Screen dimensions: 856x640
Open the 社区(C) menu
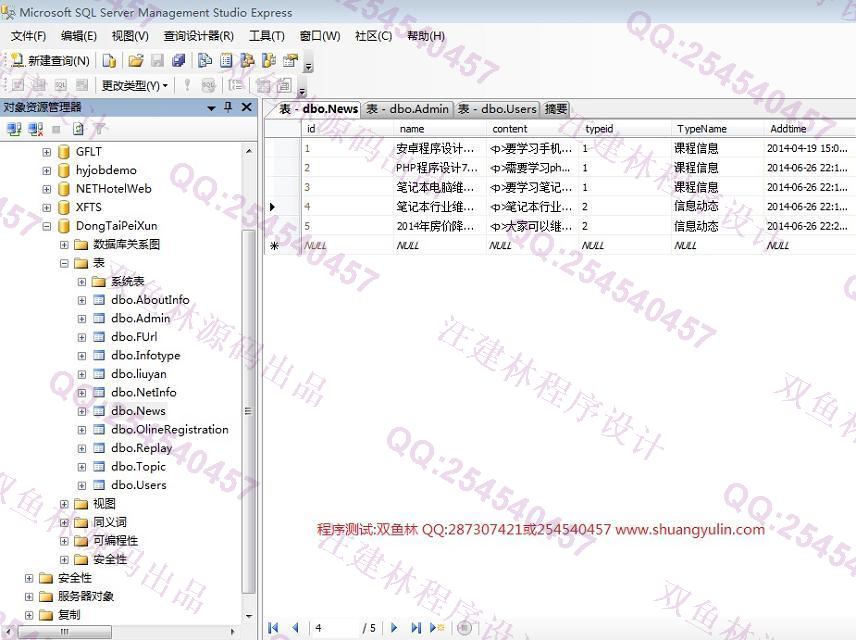pos(373,36)
